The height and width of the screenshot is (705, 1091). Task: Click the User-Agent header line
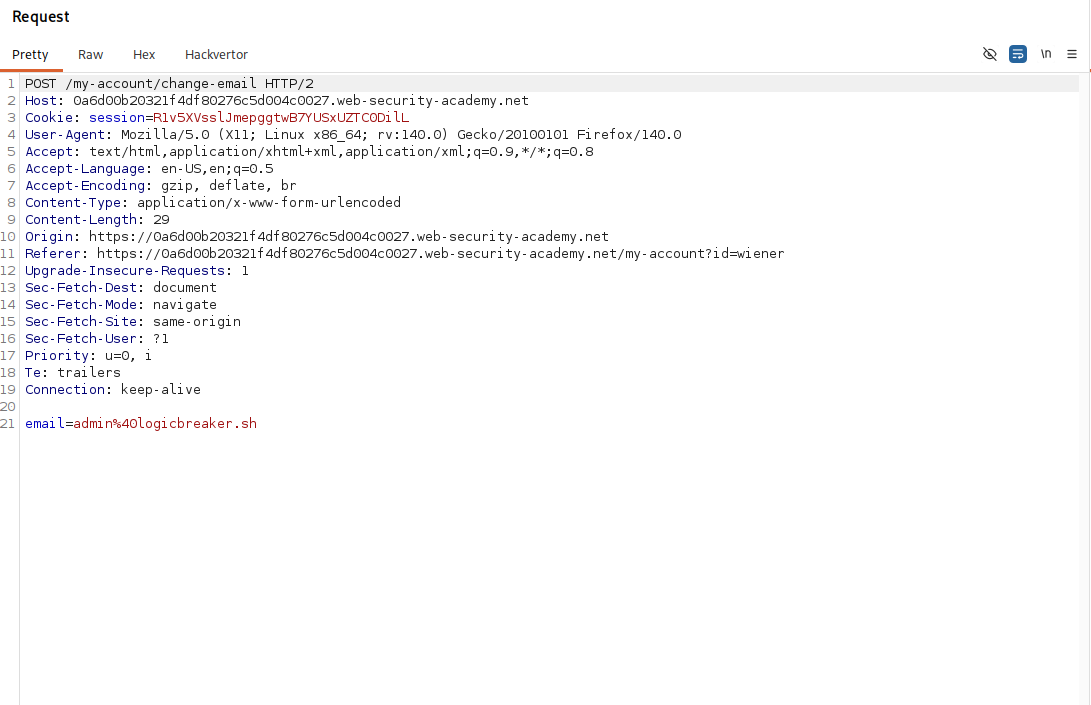pyautogui.click(x=353, y=135)
